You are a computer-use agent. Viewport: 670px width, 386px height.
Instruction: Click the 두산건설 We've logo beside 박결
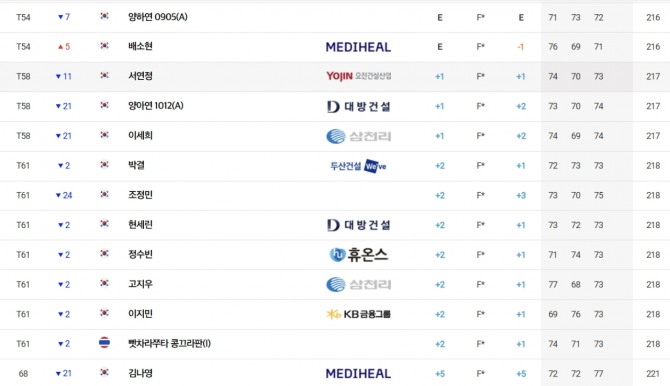coord(358,166)
